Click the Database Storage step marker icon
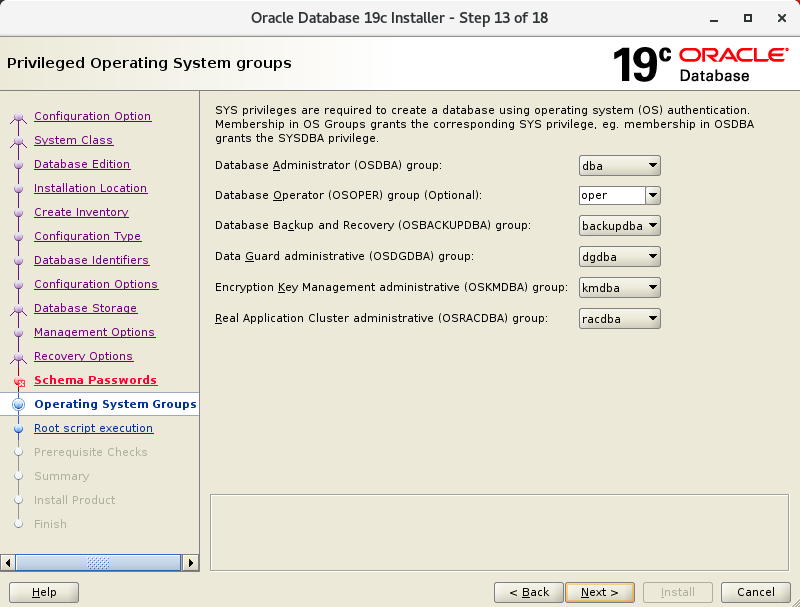 (18, 309)
